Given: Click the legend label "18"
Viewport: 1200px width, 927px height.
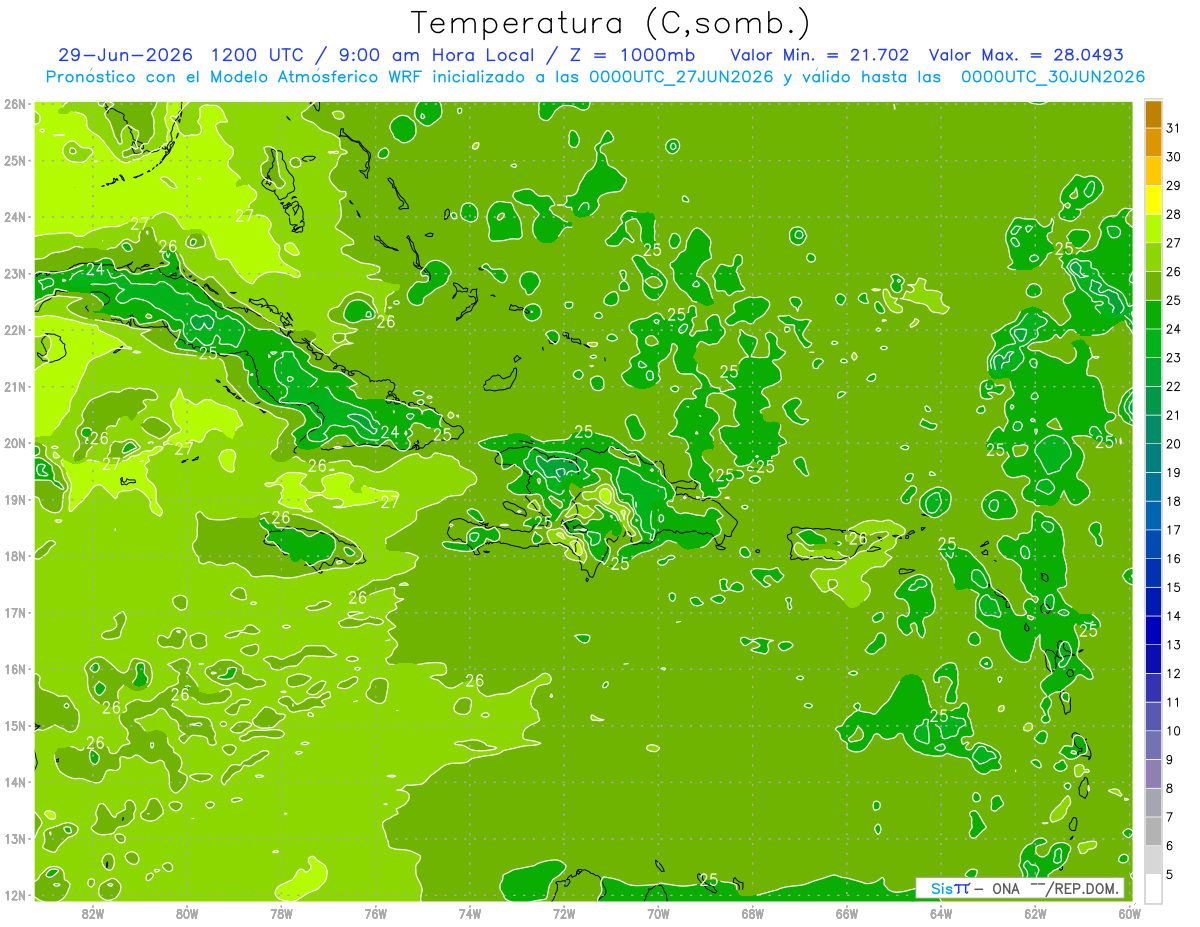Looking at the screenshot, I should point(1173,501).
